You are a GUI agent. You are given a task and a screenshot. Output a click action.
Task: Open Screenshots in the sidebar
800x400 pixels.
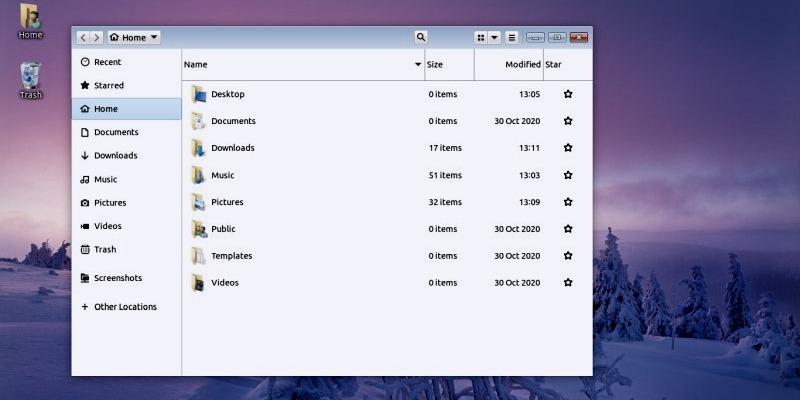point(117,278)
